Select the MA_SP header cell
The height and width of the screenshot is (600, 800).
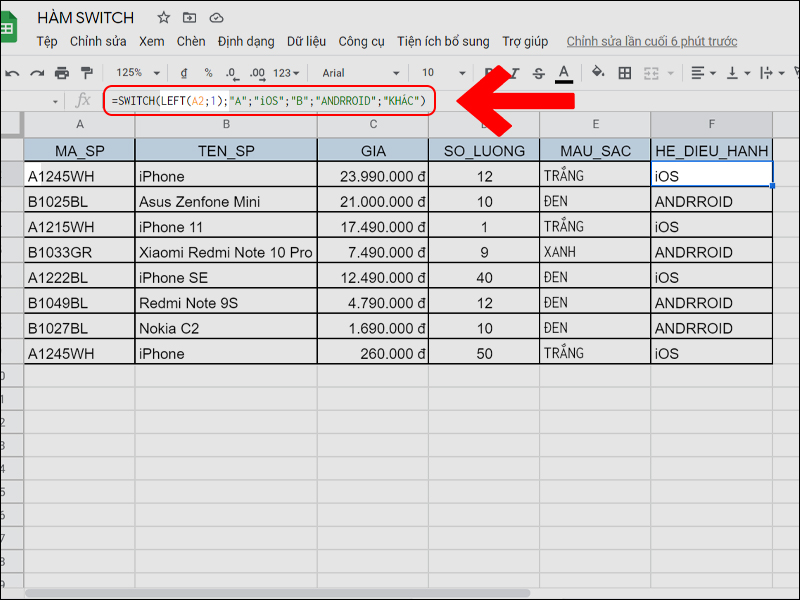click(x=80, y=151)
